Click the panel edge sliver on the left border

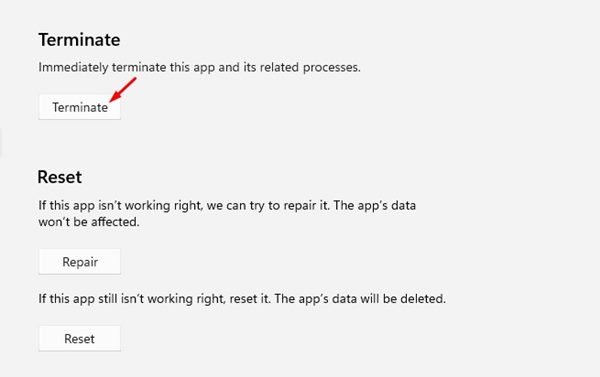point(1,143)
